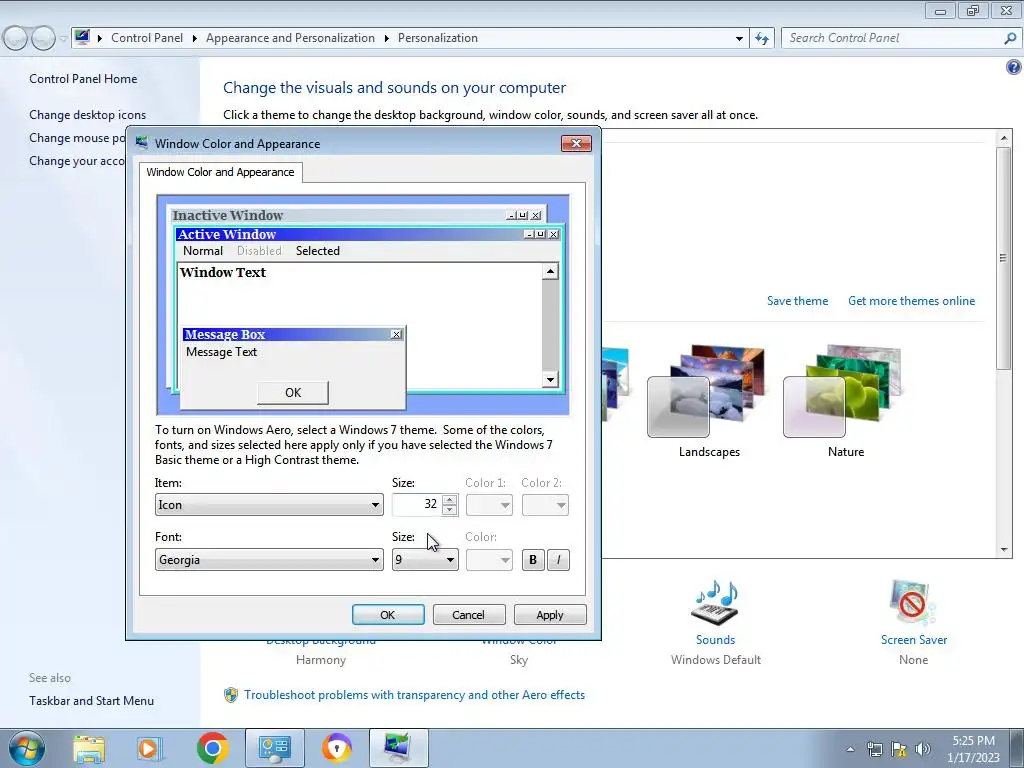This screenshot has height=768, width=1024.
Task: Click the taskbar clock showing 5:25 PM
Action: click(973, 749)
